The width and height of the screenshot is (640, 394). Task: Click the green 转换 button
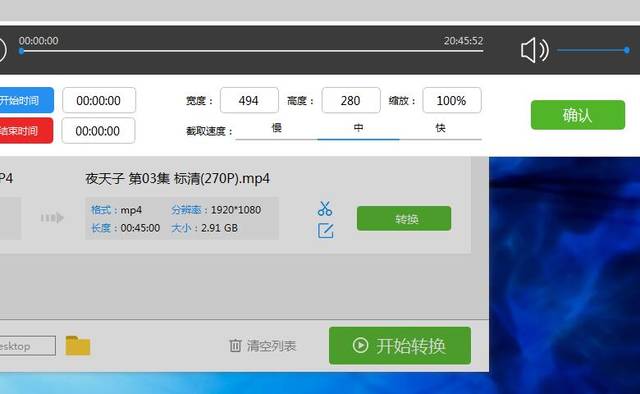click(404, 218)
